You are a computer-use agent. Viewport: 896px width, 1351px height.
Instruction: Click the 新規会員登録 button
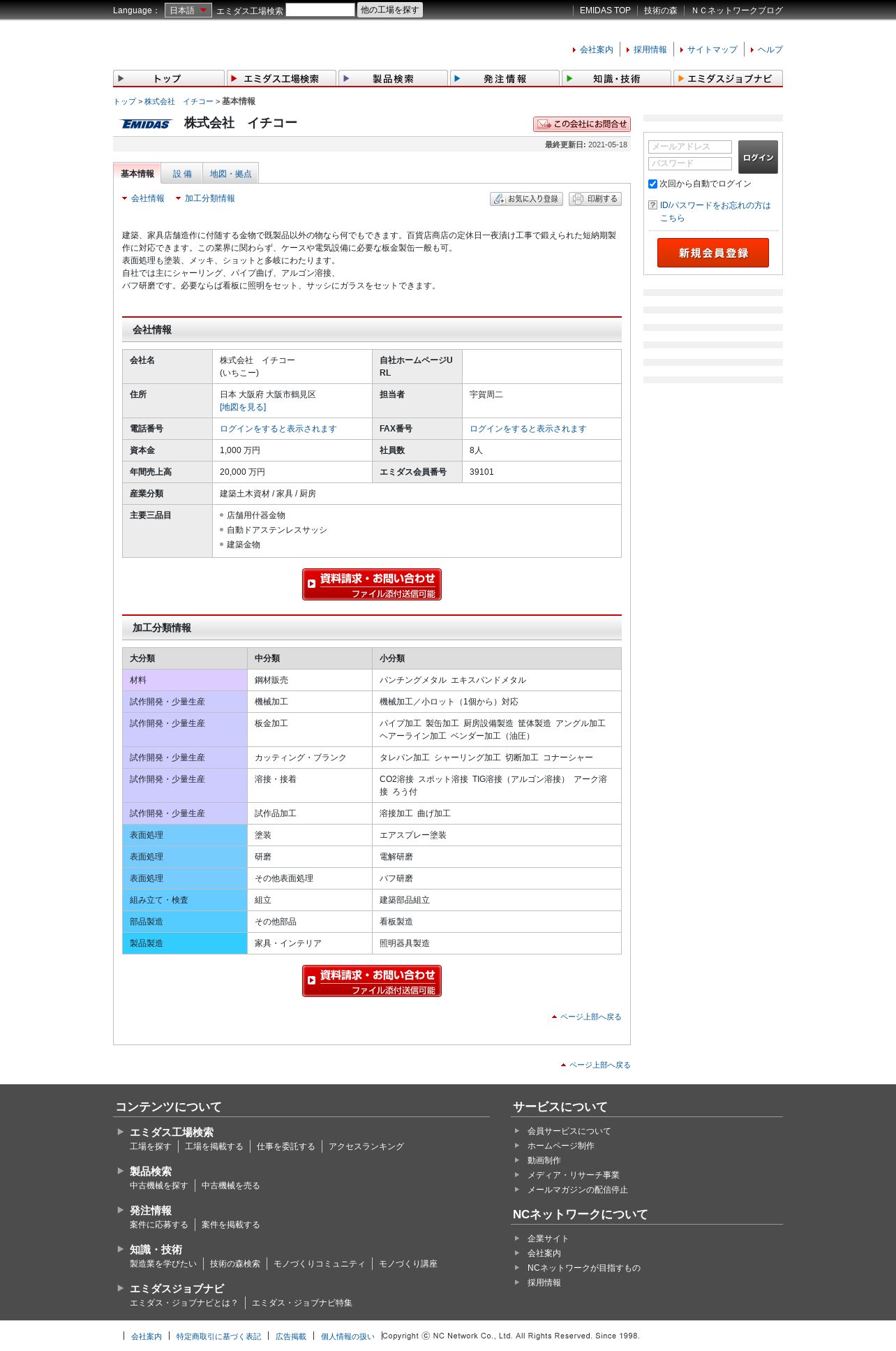click(x=713, y=253)
